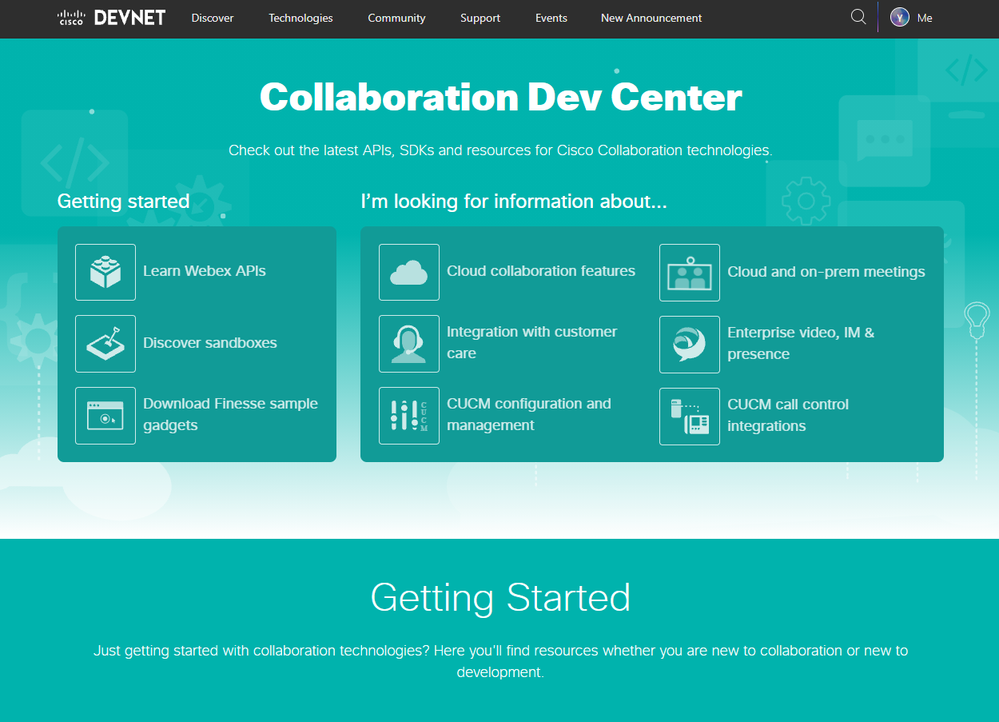Click the sandbox shovel icon
Screen dimensions: 999x722
105,343
